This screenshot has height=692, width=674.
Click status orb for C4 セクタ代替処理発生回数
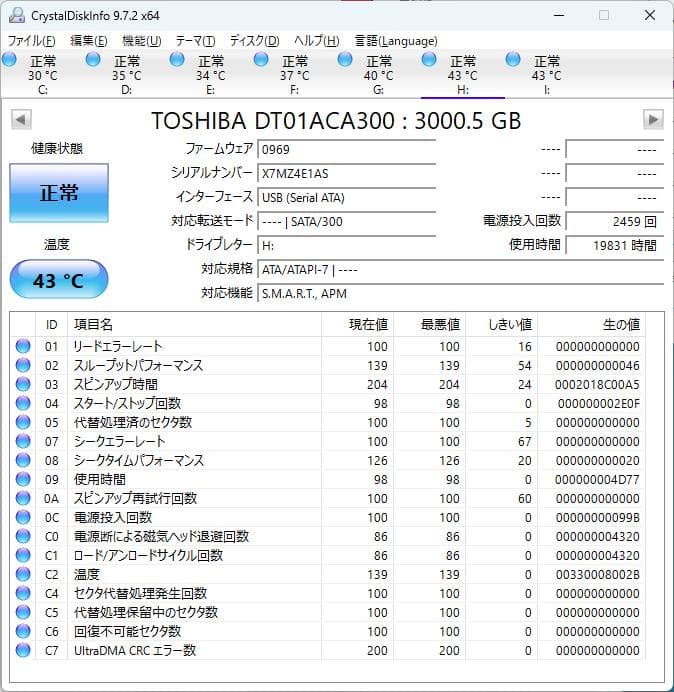click(x=23, y=593)
